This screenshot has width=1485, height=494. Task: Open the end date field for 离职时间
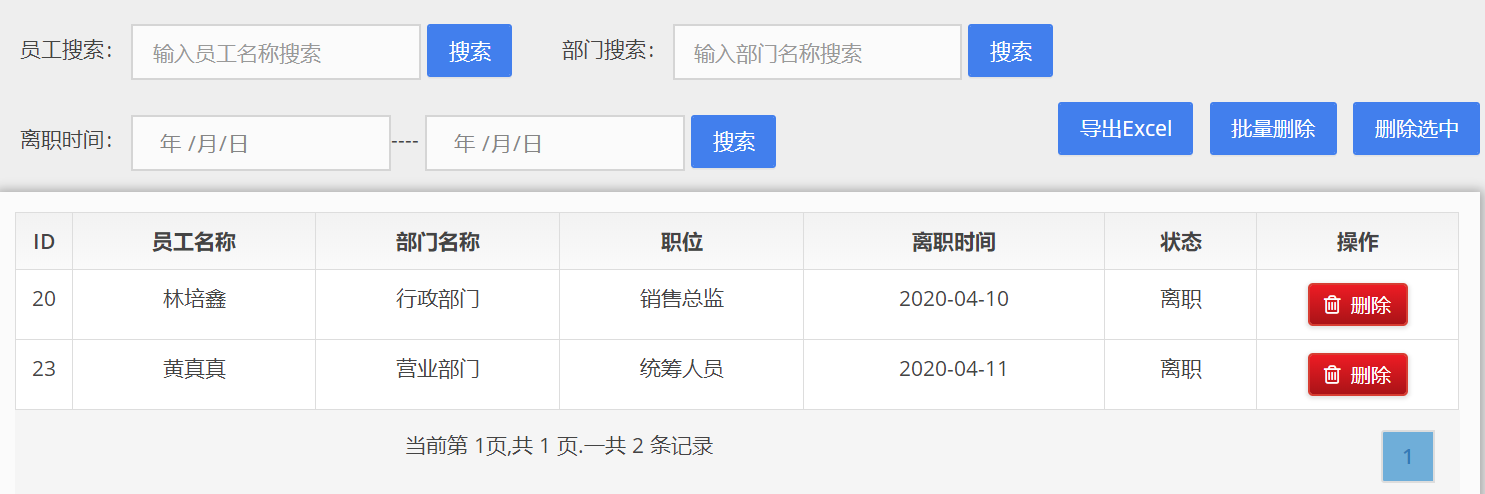tap(555, 143)
